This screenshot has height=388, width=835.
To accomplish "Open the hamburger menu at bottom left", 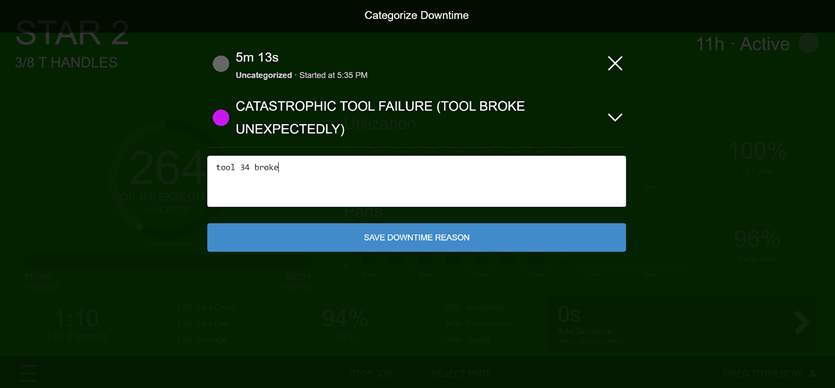I will pos(28,374).
